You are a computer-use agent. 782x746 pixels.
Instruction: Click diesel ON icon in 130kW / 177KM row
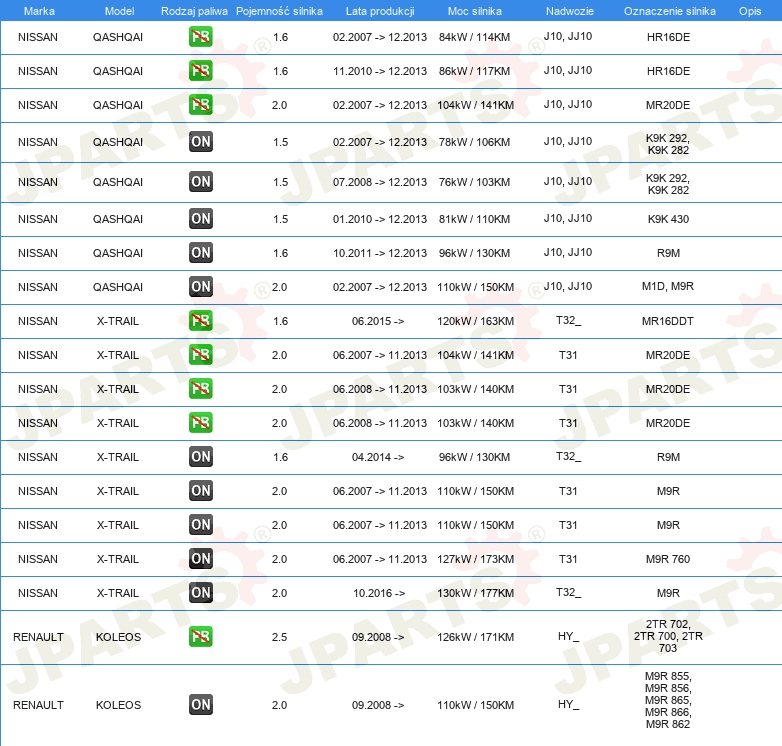(x=200, y=592)
